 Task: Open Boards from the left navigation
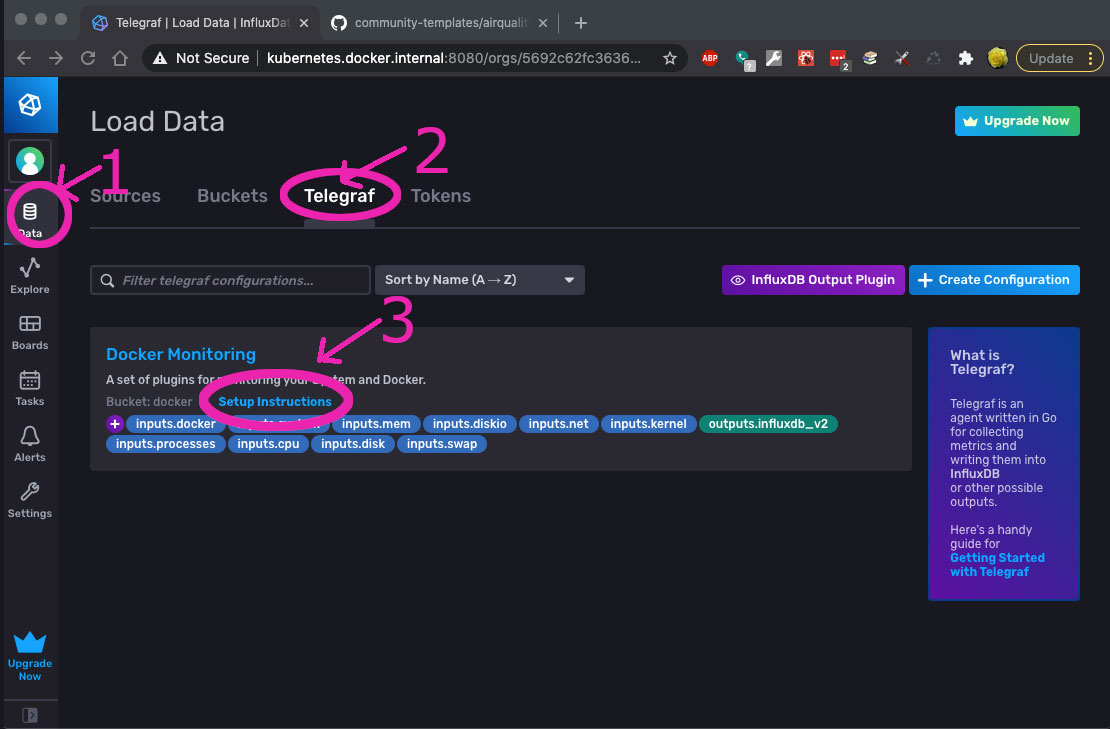click(x=30, y=331)
